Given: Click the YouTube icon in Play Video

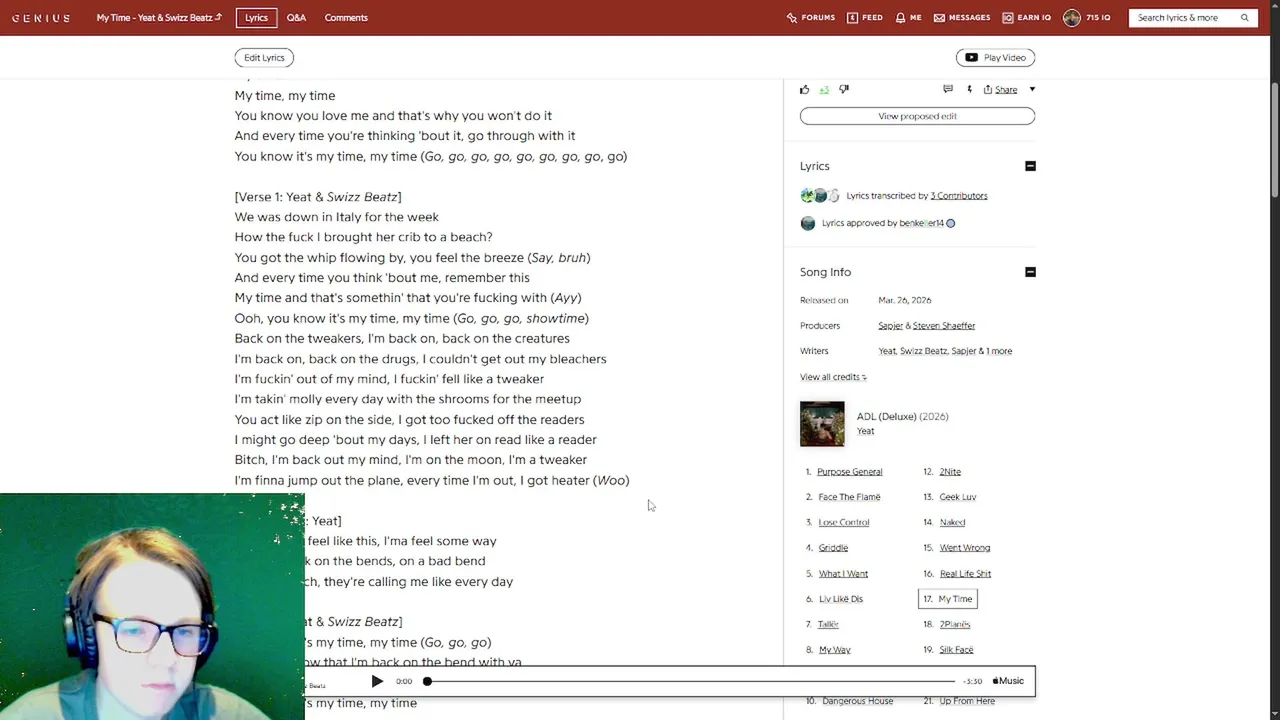Looking at the screenshot, I should click(x=971, y=58).
